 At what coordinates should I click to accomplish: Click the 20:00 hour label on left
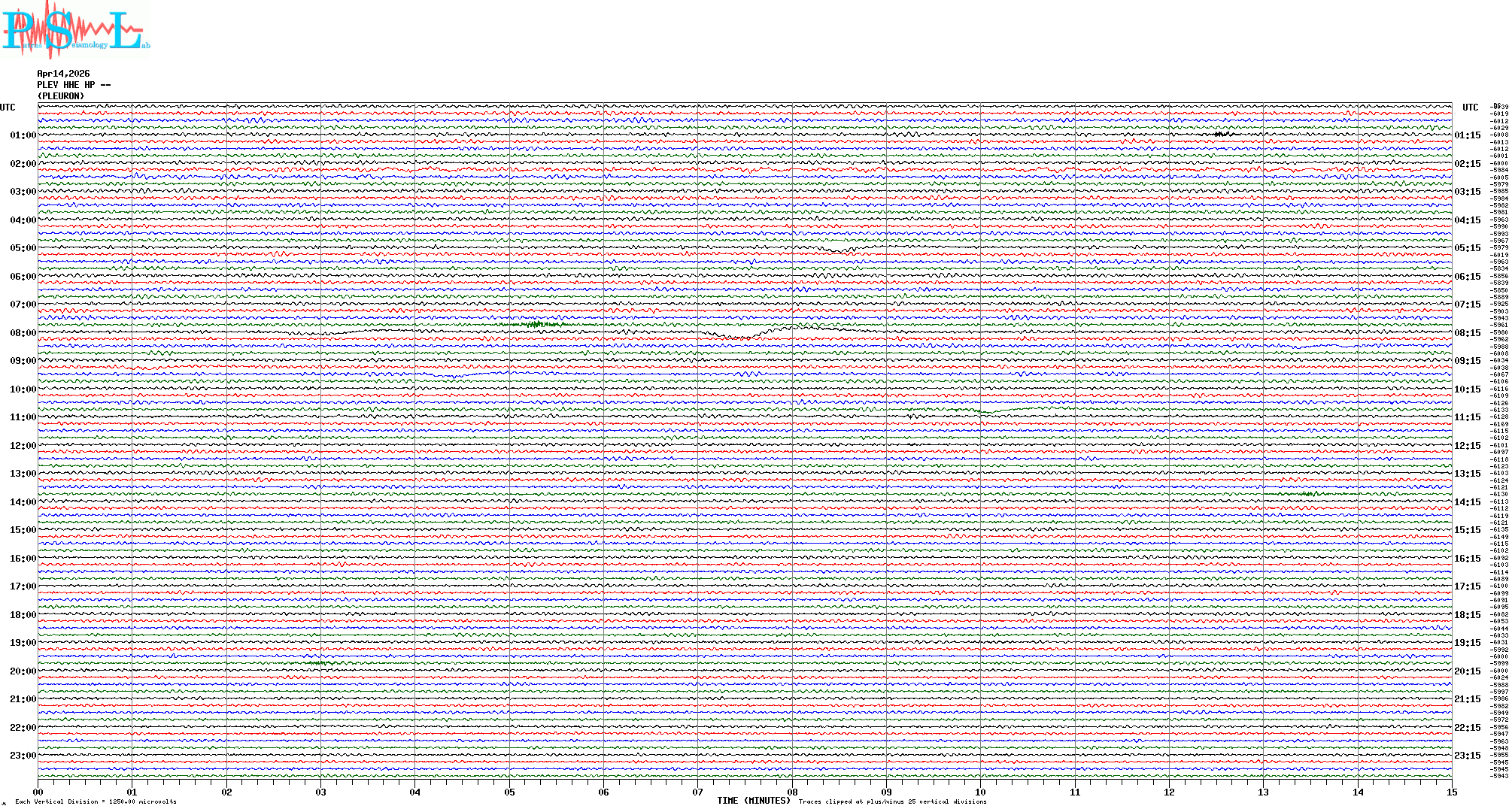pyautogui.click(x=23, y=671)
